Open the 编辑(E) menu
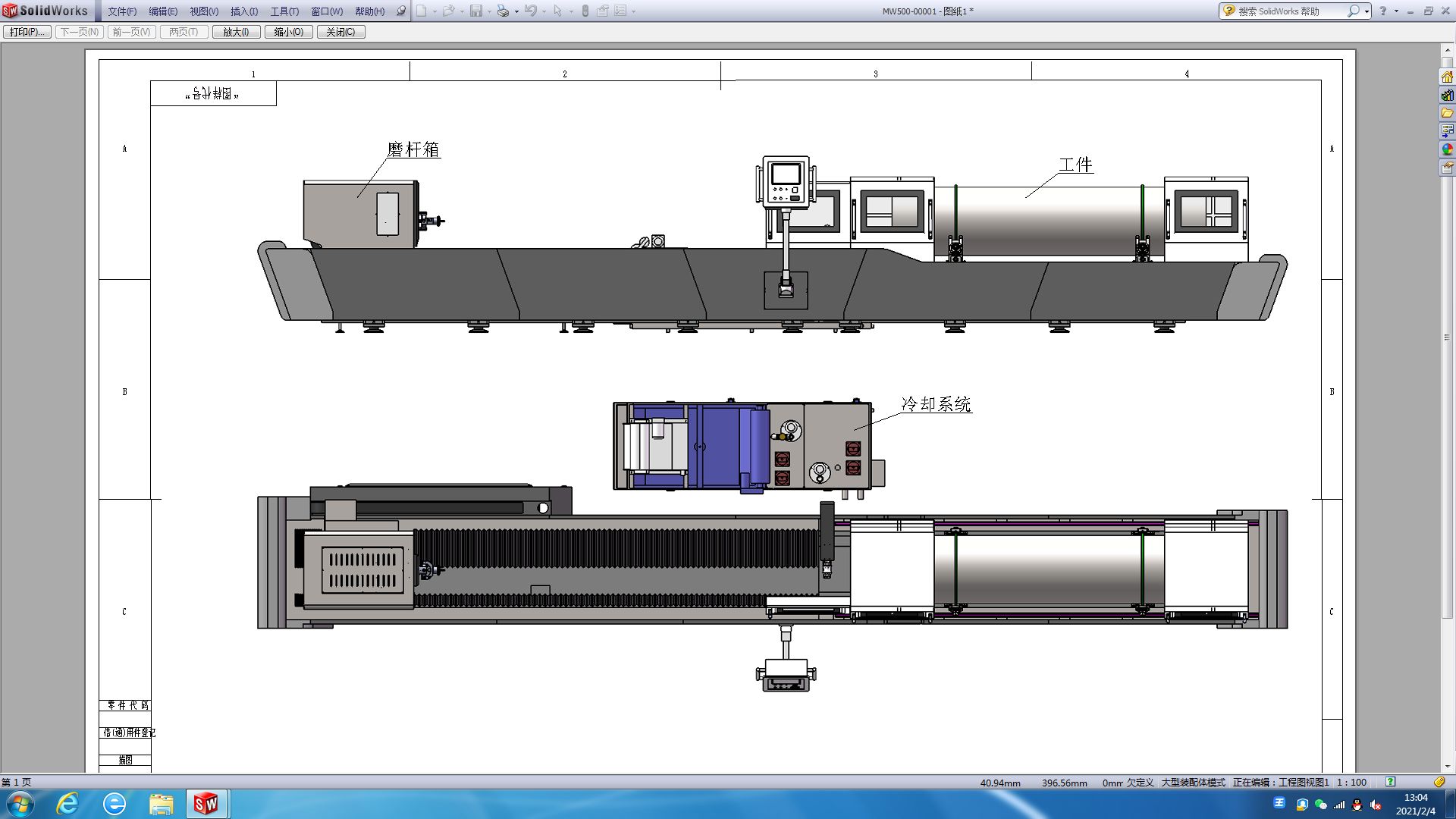 163,11
